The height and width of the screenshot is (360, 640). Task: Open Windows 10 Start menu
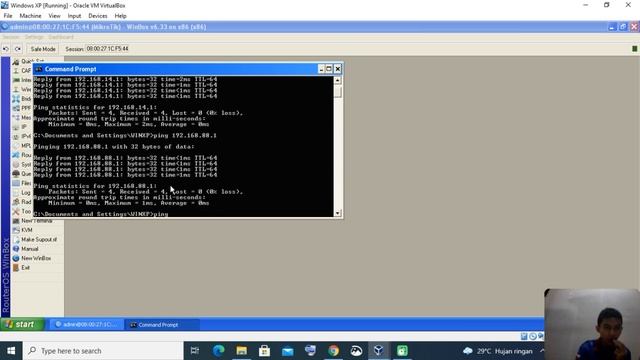(11, 351)
